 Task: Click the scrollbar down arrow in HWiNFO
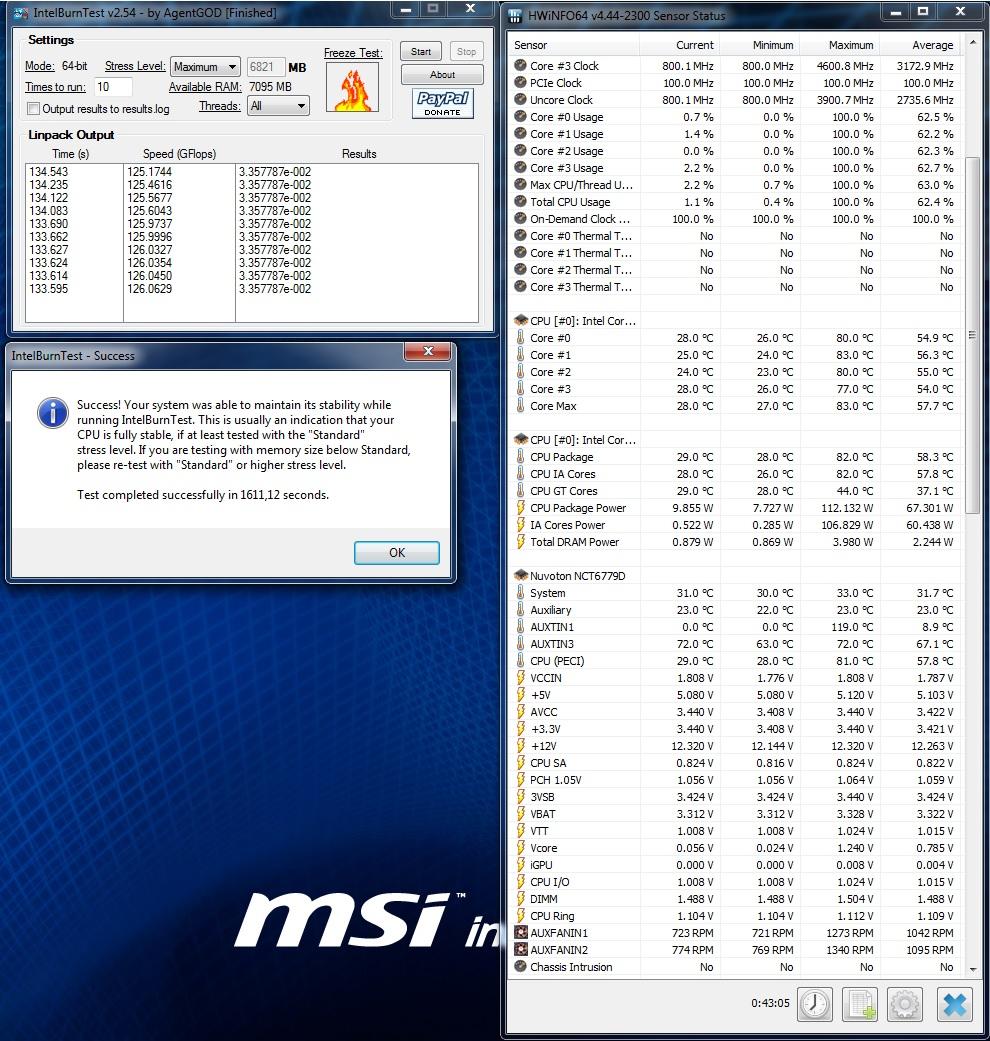[x=973, y=969]
